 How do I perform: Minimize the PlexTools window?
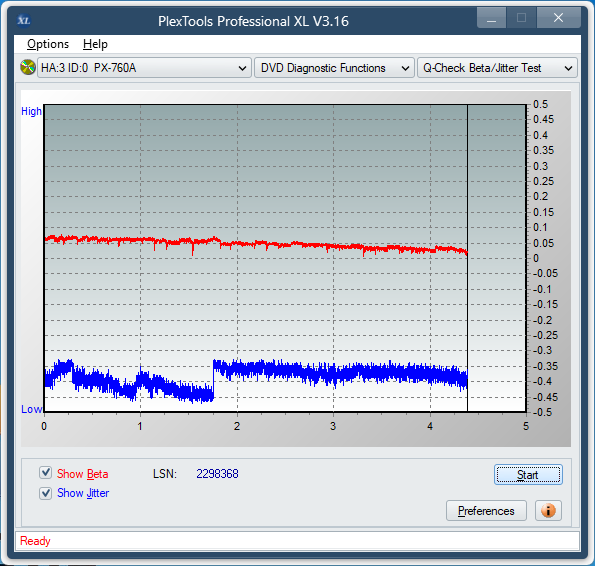coord(491,17)
